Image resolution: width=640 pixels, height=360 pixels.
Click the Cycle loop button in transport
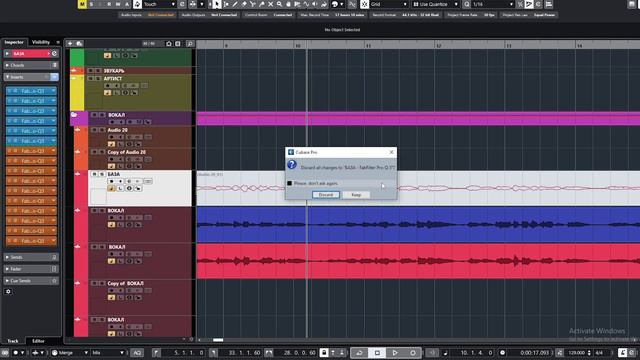tap(360, 352)
